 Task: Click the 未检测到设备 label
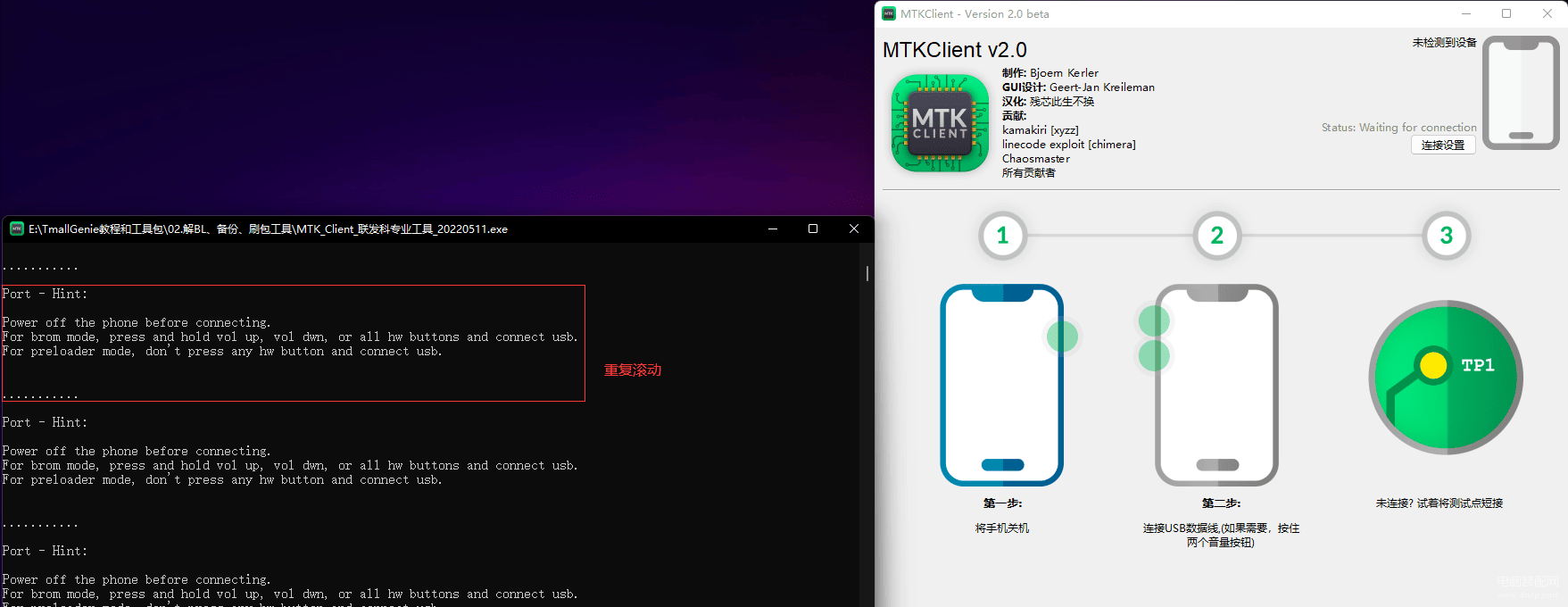pos(1444,42)
